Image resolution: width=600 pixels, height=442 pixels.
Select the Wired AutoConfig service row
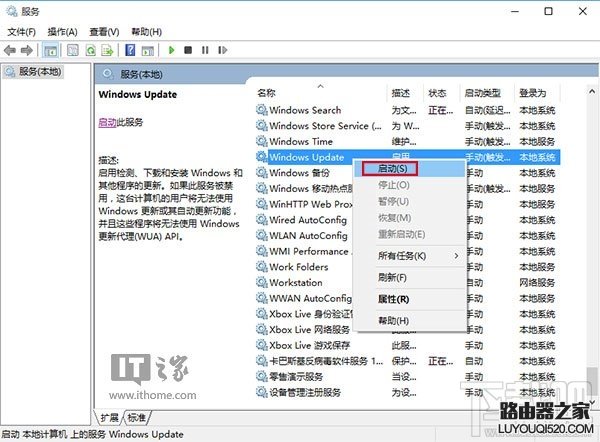[407, 220]
